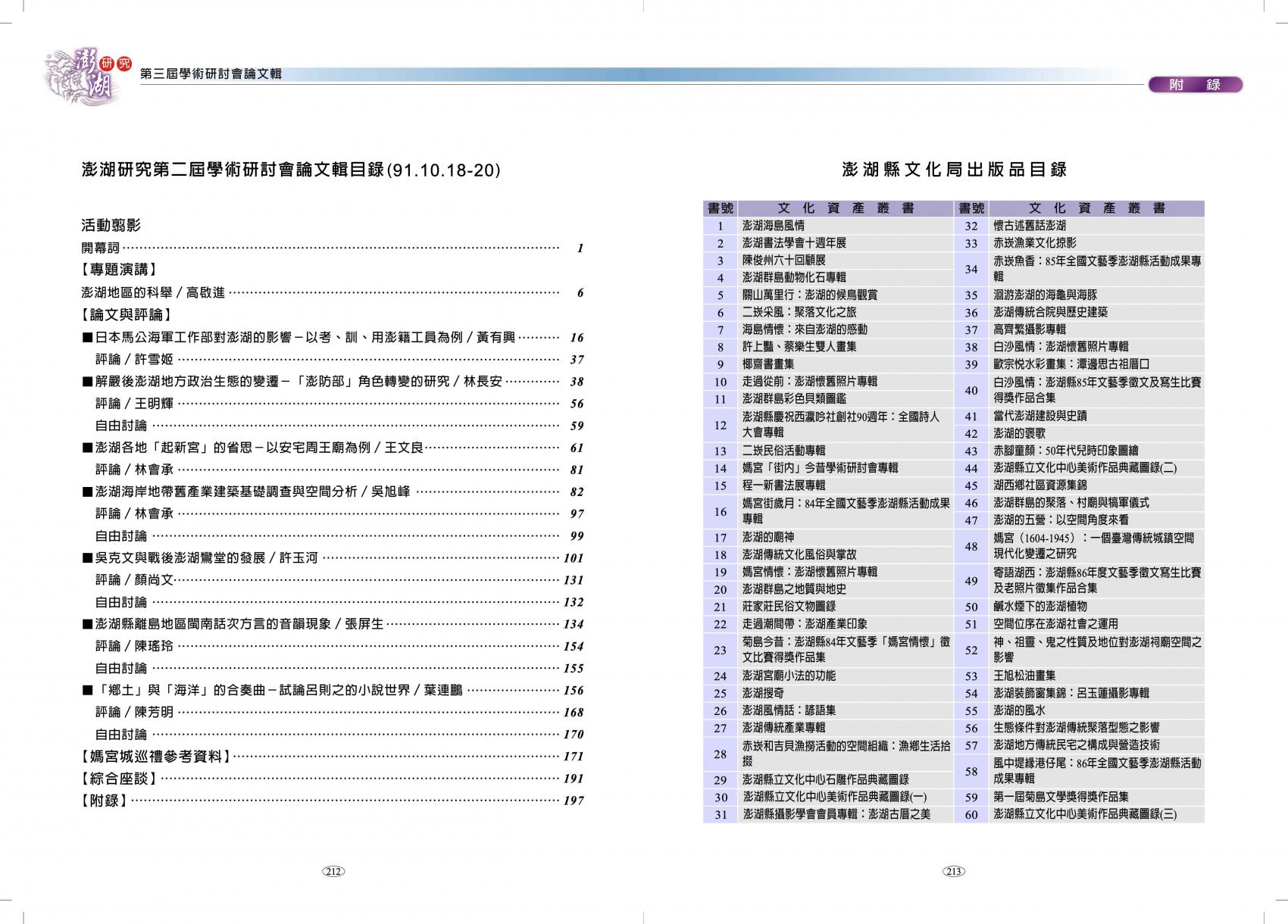This screenshot has width=1288, height=924.
Task: Click the 澎湖研究 logo at top left
Action: pos(85,73)
